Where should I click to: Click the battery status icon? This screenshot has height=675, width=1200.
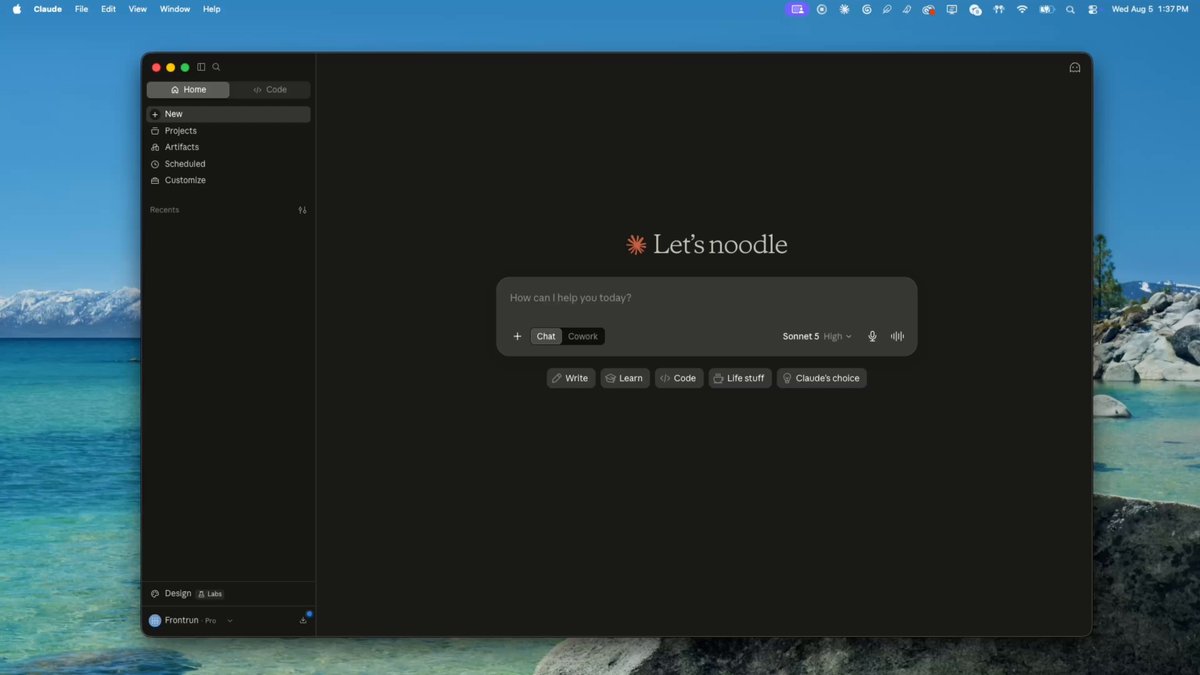point(1046,9)
